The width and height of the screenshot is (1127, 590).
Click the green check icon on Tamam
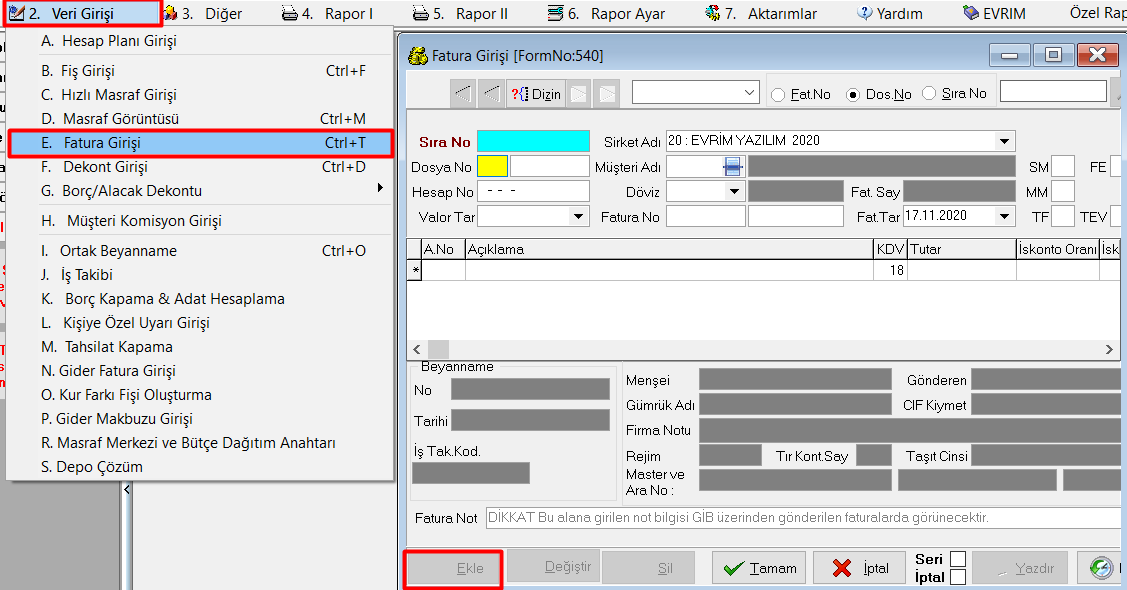tap(733, 568)
